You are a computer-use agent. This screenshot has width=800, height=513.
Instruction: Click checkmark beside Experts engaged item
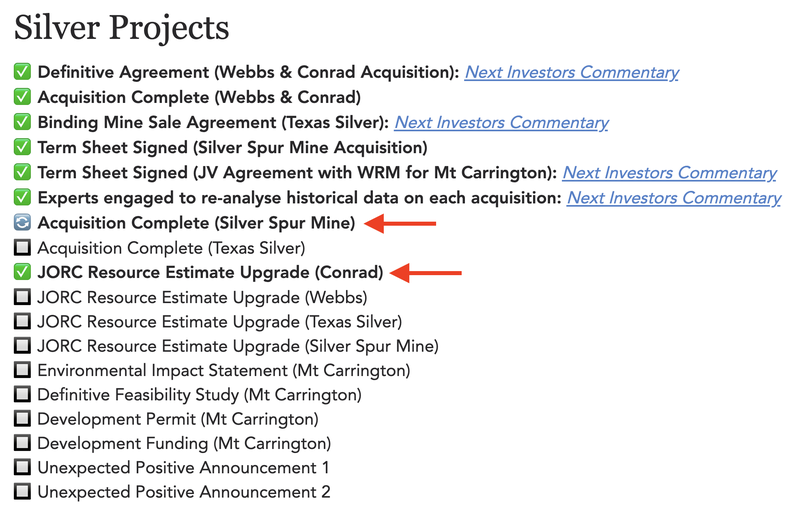(22, 197)
